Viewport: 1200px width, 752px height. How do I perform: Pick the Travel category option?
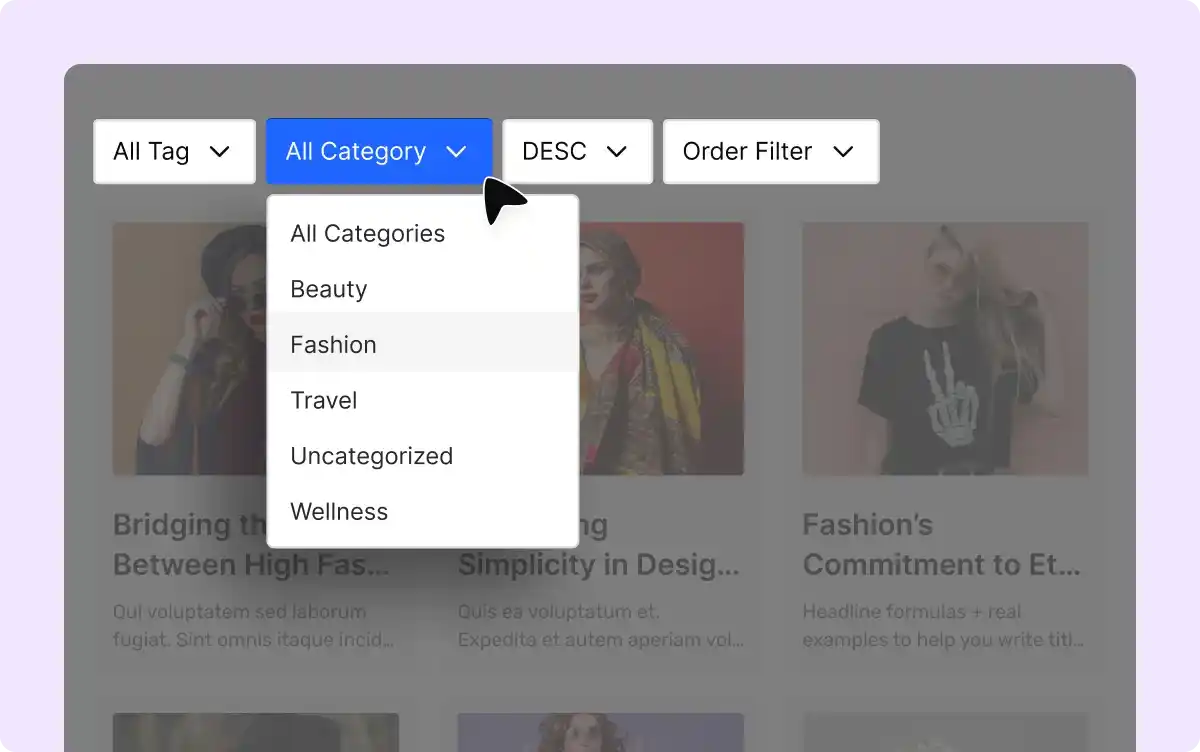pyautogui.click(x=324, y=401)
